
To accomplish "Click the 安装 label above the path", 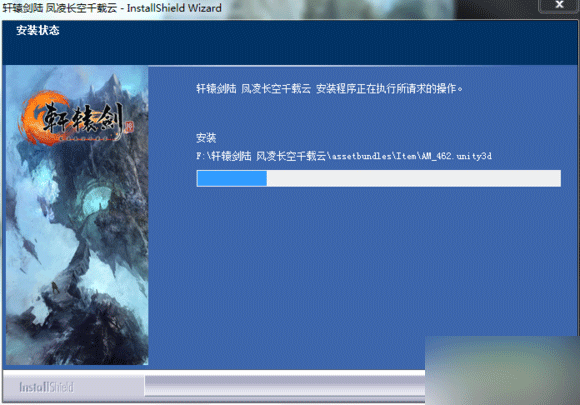I will coord(206,138).
